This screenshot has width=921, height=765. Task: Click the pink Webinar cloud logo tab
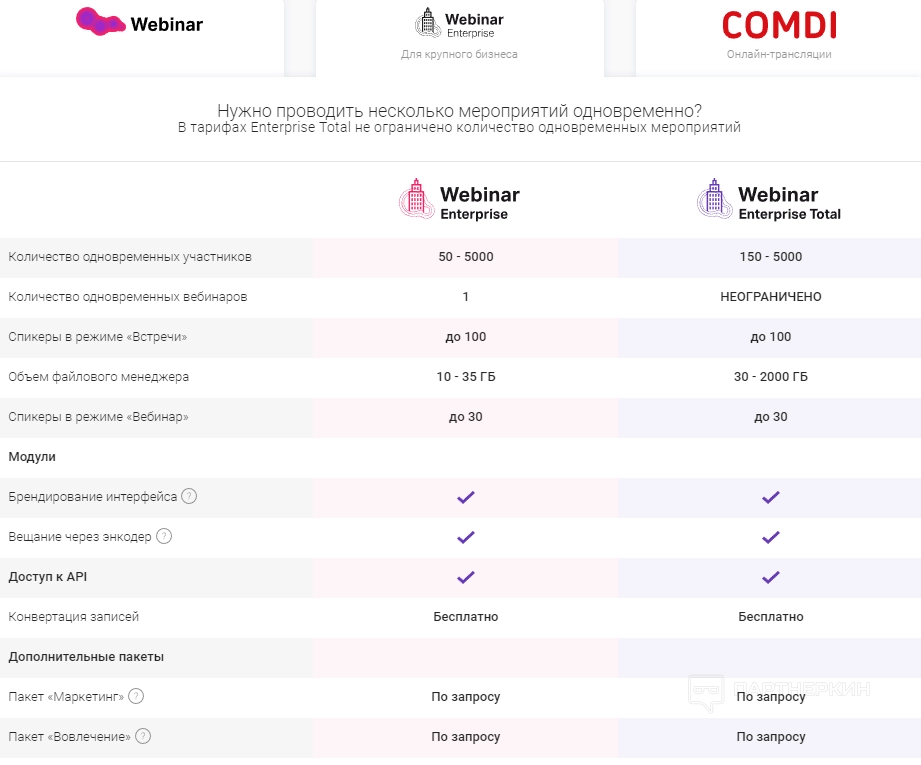[x=140, y=23]
